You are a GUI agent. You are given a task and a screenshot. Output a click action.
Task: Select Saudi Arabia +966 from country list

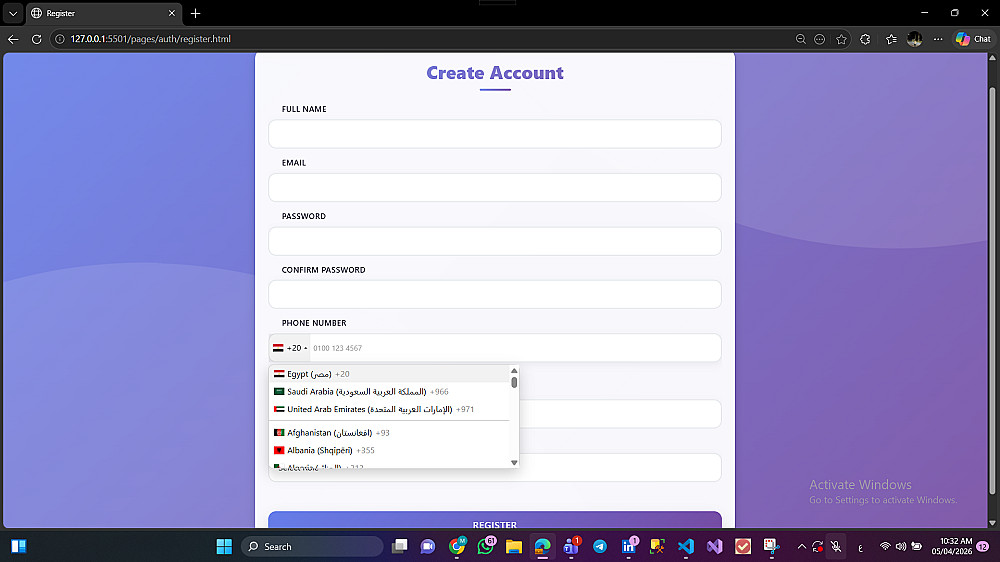click(x=389, y=392)
